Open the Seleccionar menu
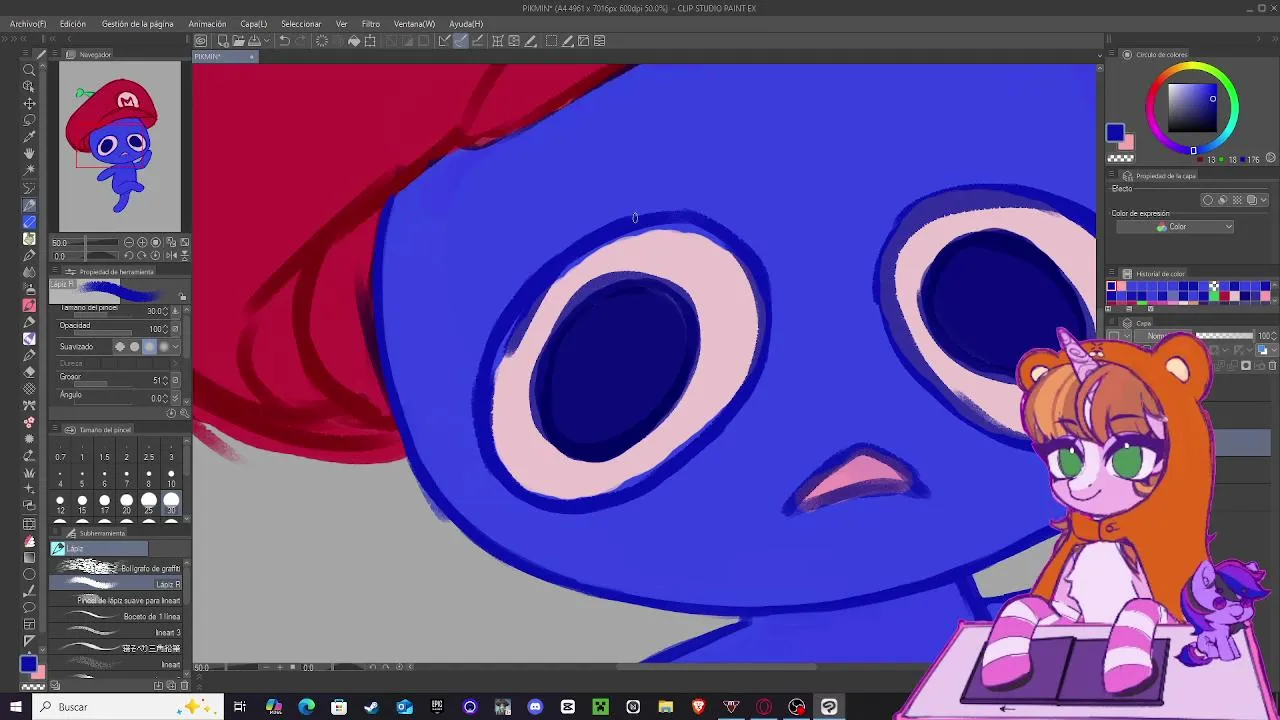 pos(301,24)
